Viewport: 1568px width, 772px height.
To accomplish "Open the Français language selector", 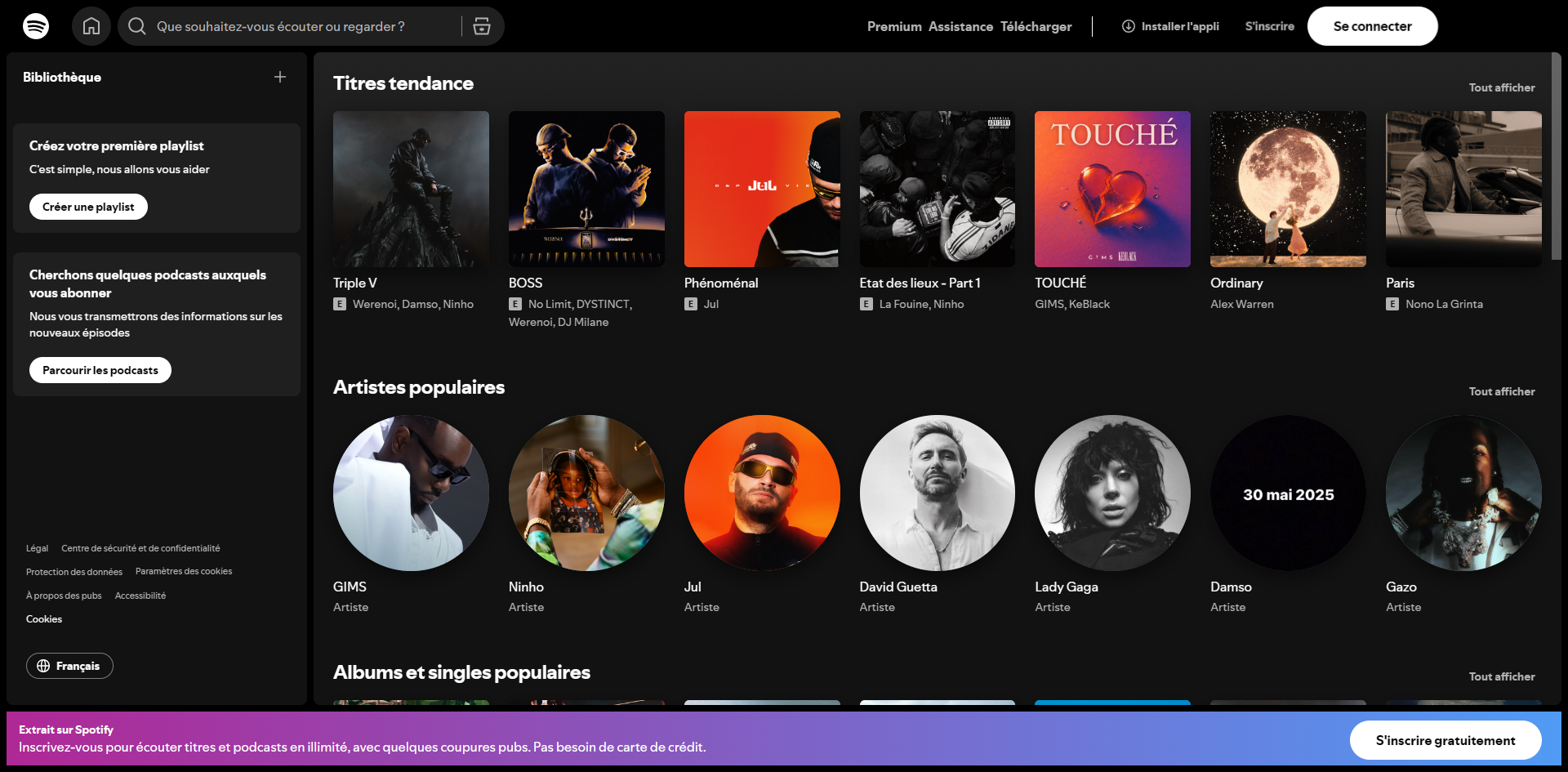I will [x=69, y=666].
